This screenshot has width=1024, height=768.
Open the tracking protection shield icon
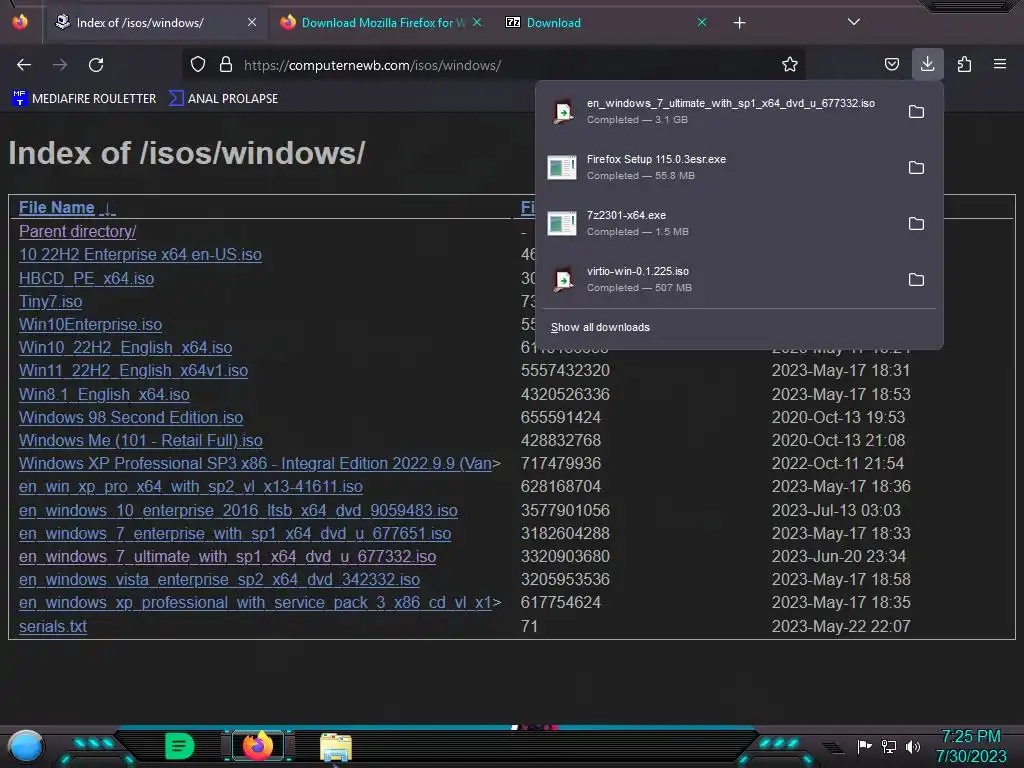[198, 65]
